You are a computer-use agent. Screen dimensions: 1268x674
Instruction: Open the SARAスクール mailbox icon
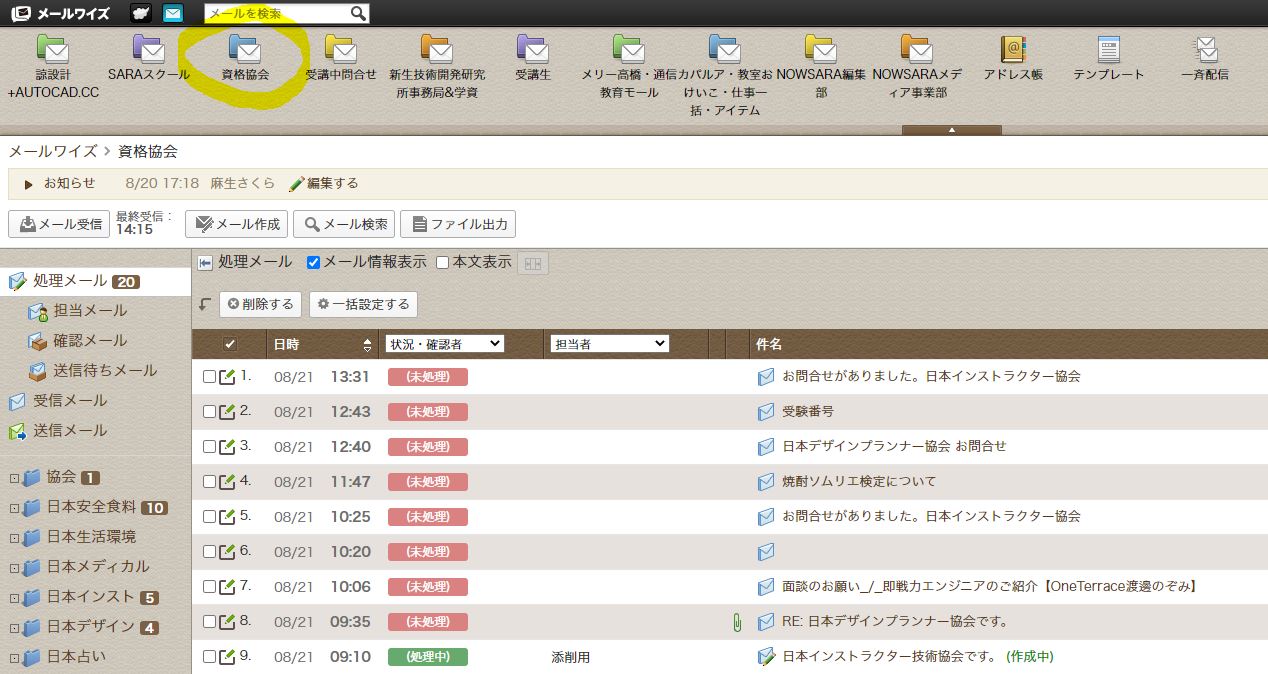[x=148, y=49]
